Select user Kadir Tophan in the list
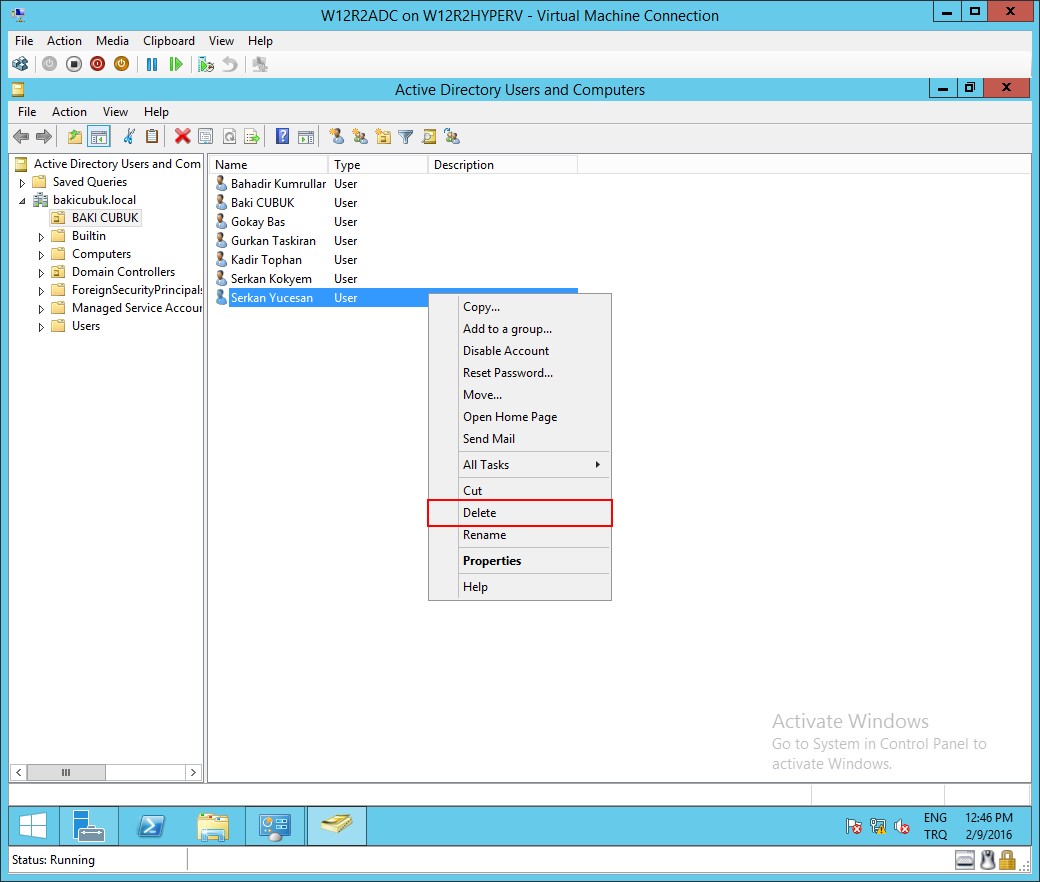 [x=266, y=260]
